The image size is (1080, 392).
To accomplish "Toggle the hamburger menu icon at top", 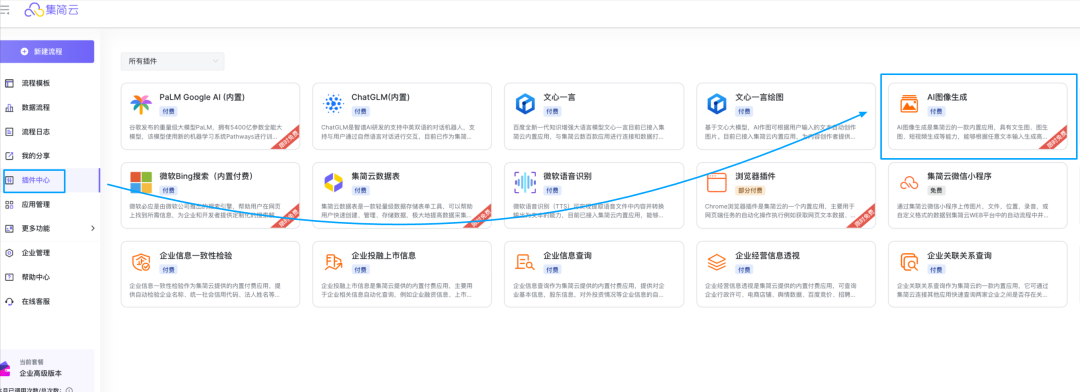I will coord(5,9).
